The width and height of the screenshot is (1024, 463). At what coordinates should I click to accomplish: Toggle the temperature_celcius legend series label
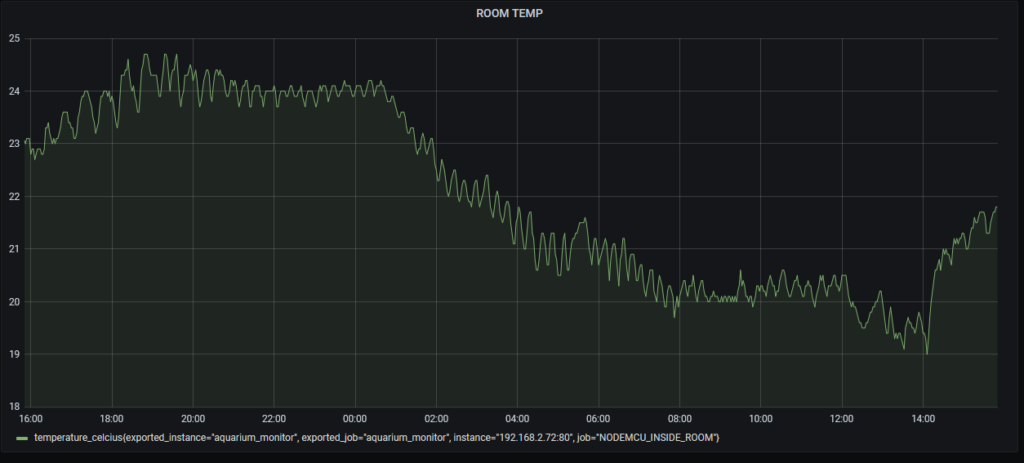coord(377,438)
